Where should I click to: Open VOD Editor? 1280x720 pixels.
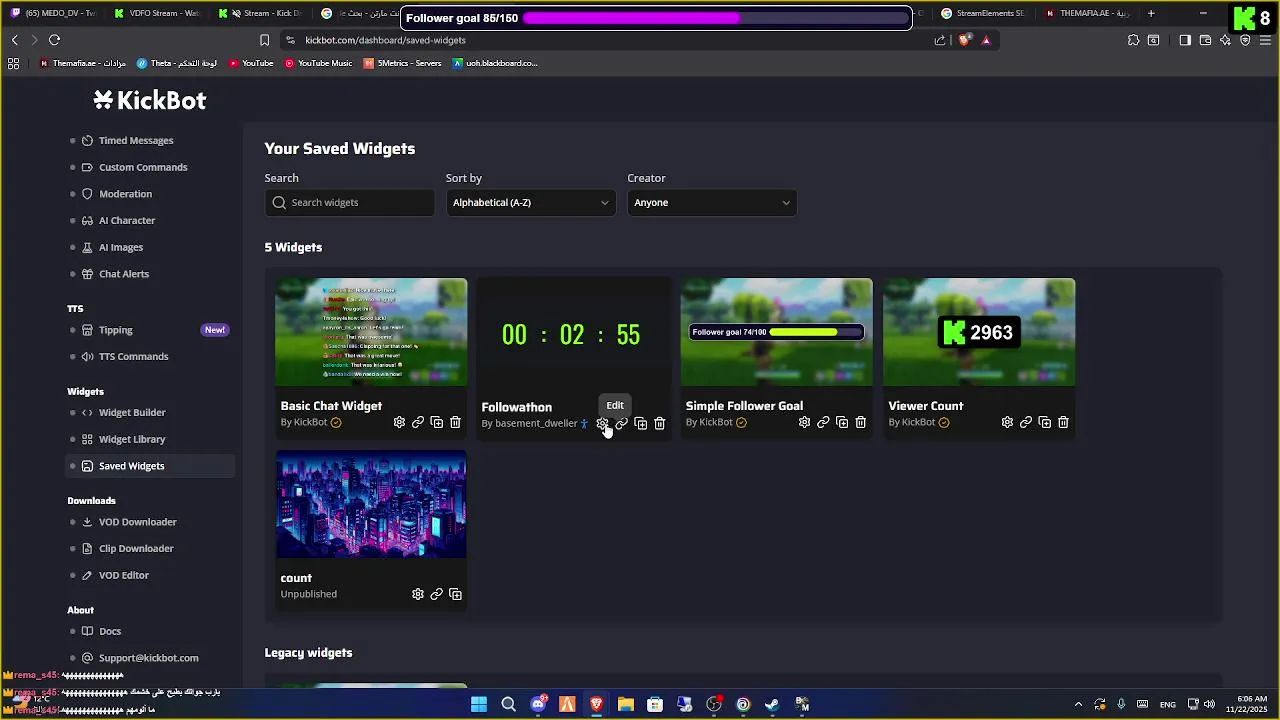point(124,575)
